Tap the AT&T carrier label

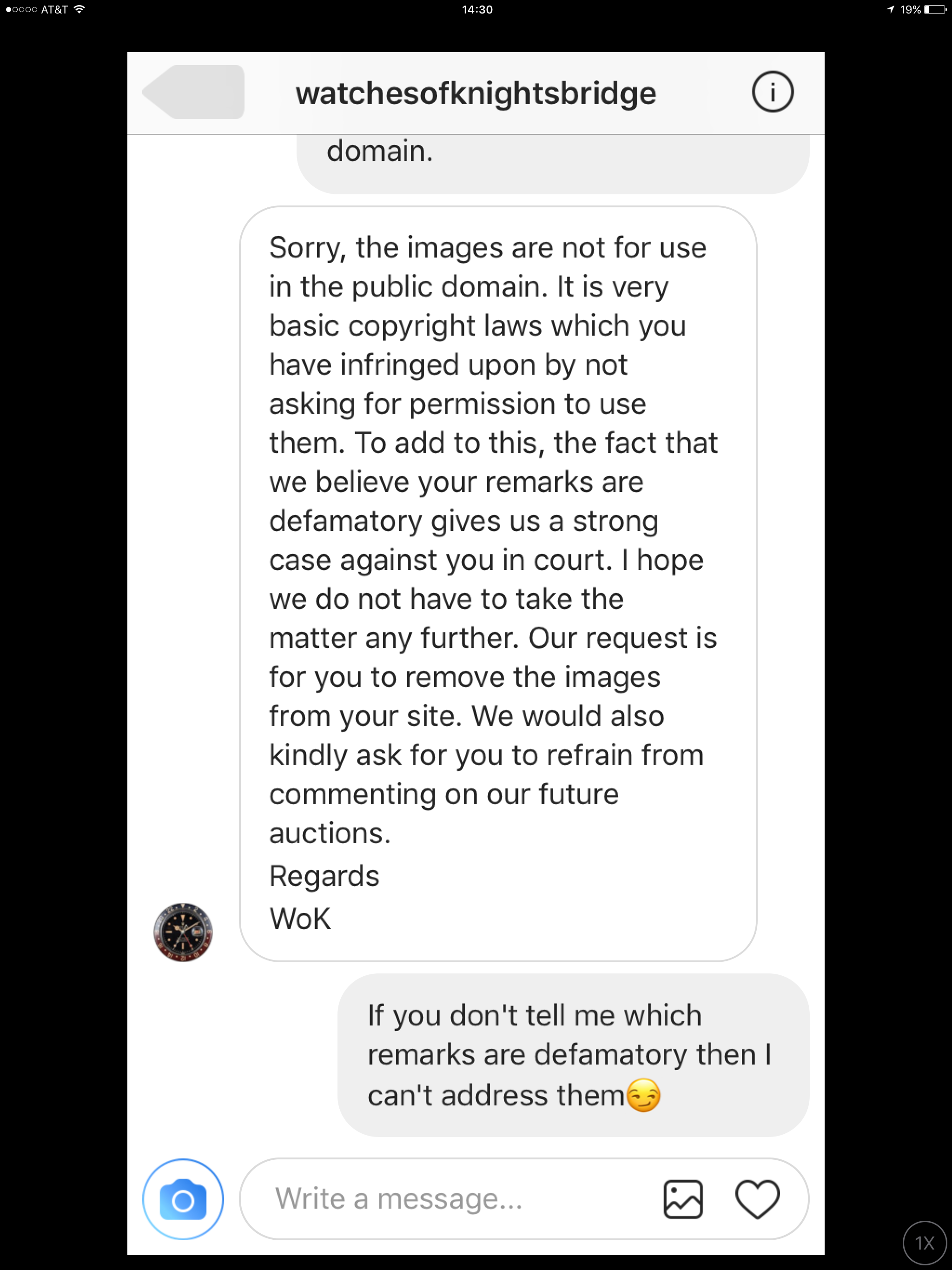pos(54,9)
